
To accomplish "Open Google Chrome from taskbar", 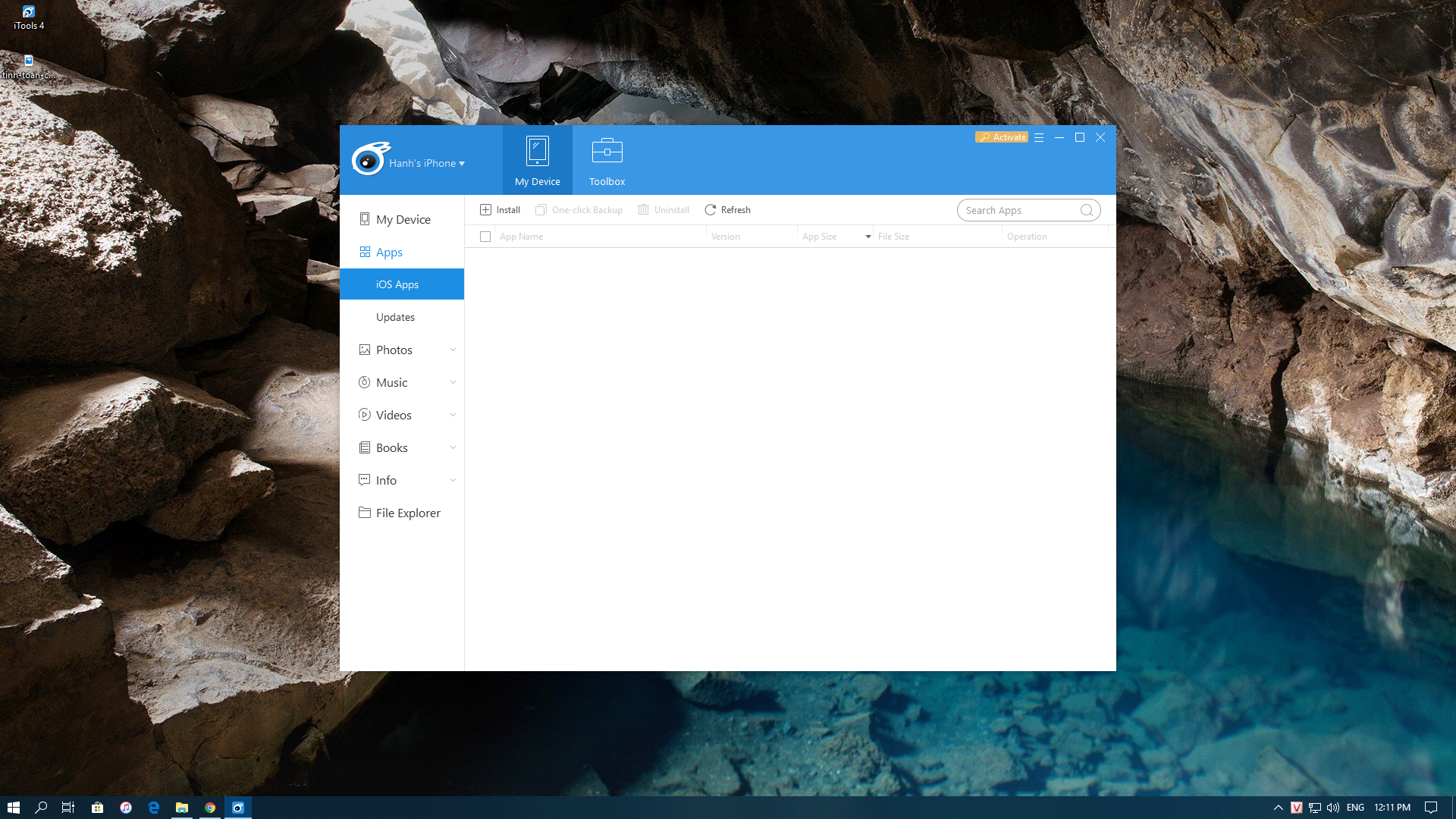I will (x=210, y=808).
